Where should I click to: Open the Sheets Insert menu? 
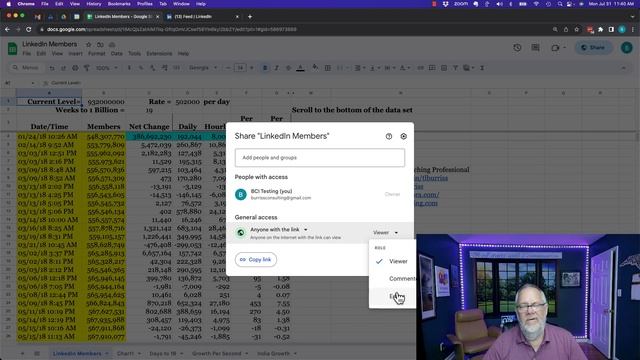75,53
